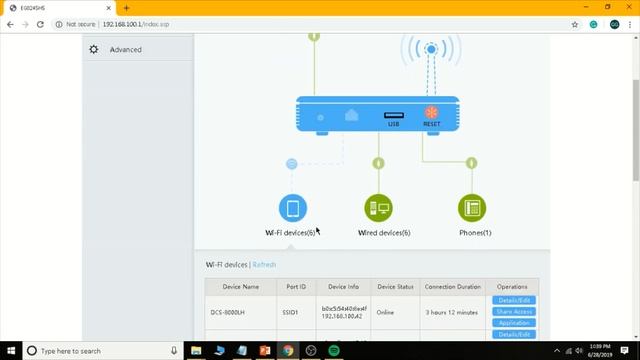
Task: Open the volume control in system tray
Action: point(579,351)
